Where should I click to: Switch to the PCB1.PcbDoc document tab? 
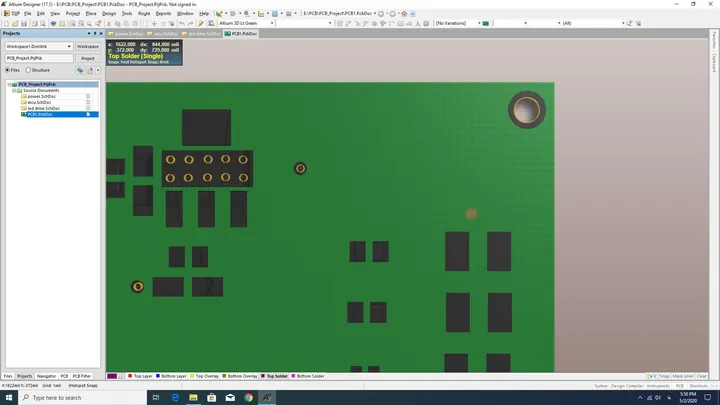[241, 34]
